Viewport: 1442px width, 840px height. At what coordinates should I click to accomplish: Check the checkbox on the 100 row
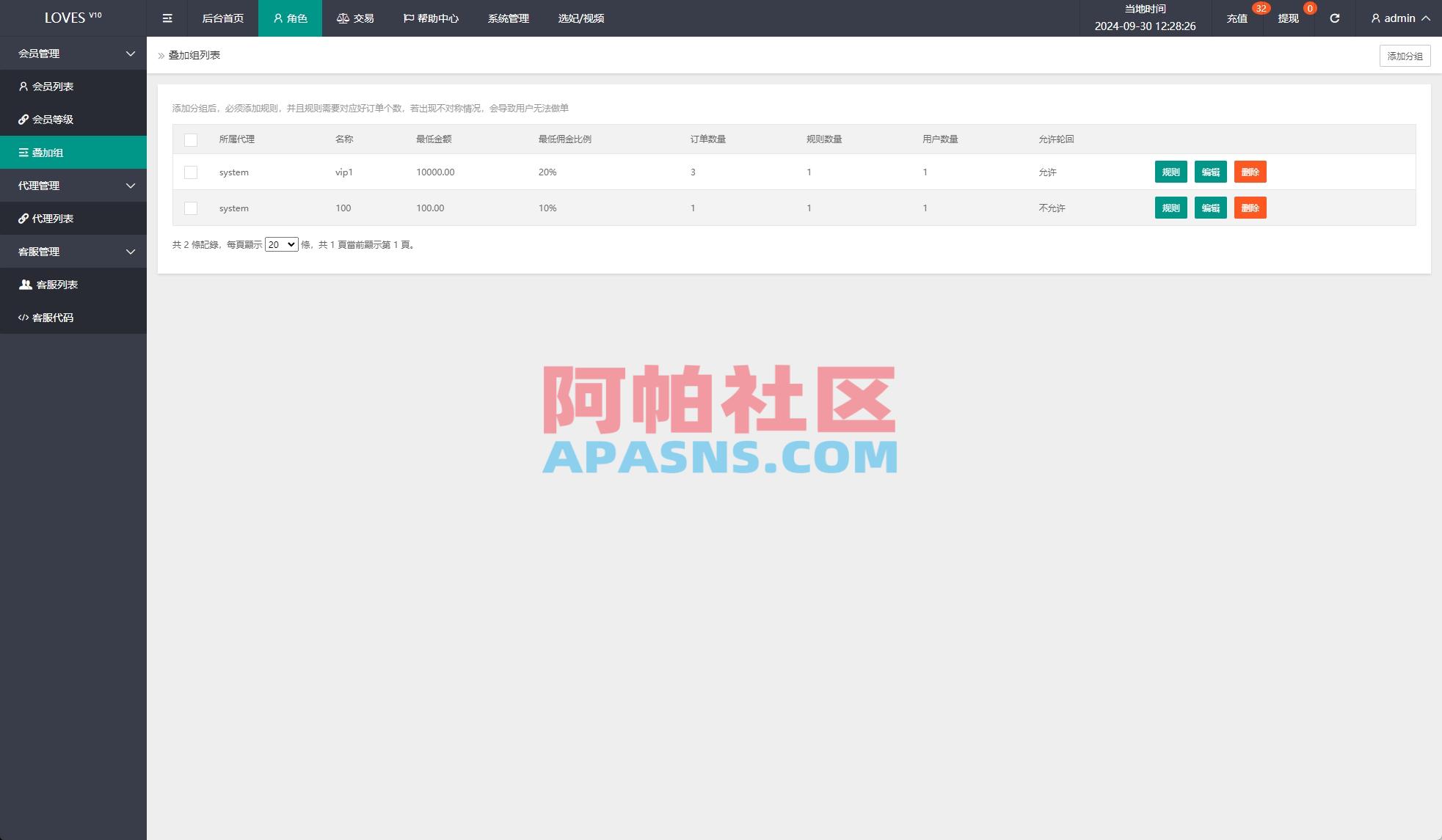[192, 208]
